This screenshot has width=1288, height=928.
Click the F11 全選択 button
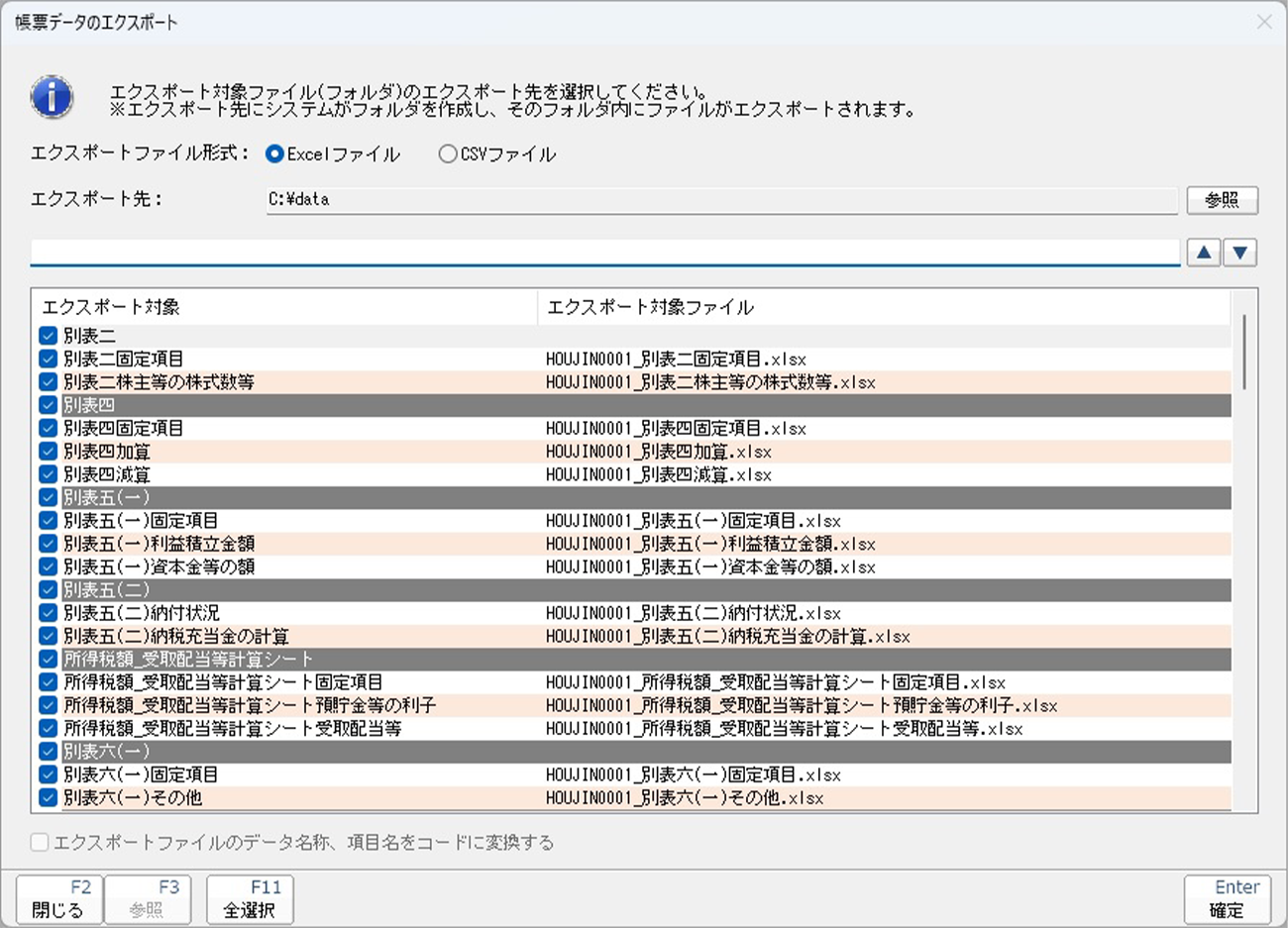click(250, 899)
